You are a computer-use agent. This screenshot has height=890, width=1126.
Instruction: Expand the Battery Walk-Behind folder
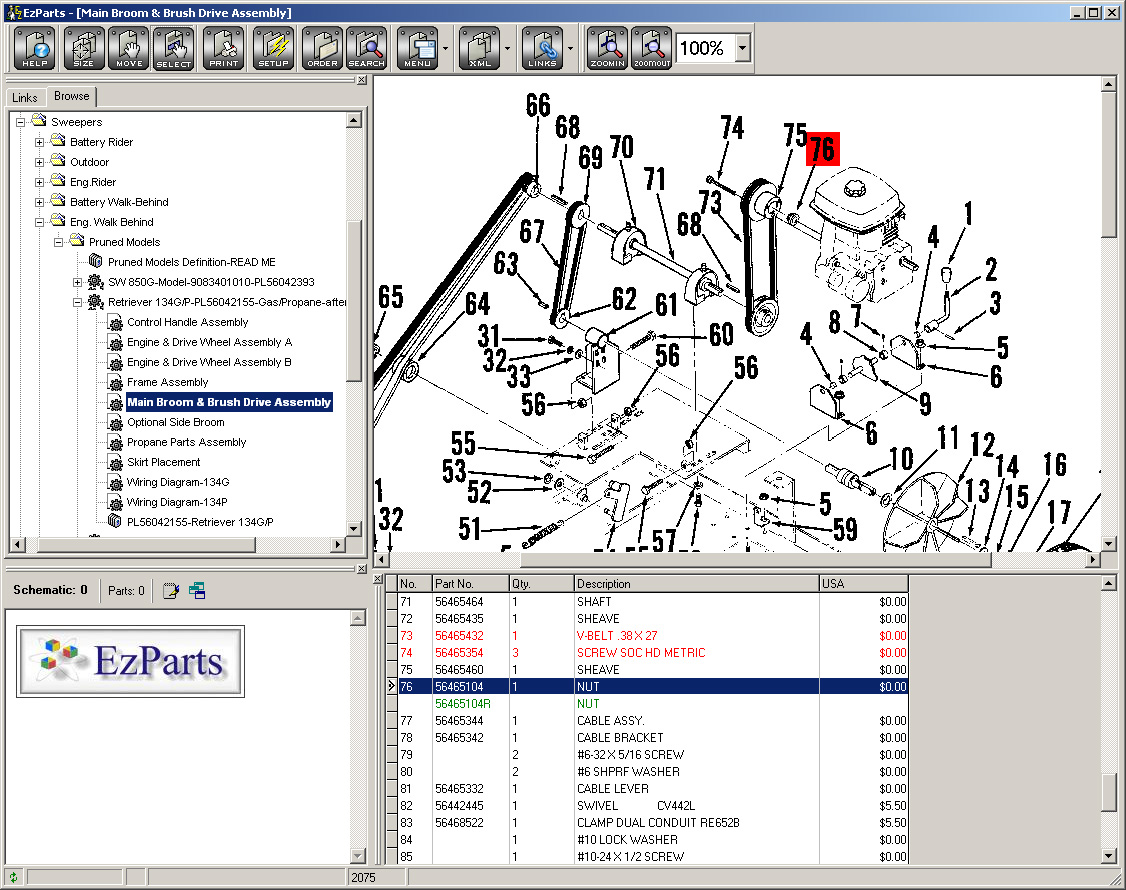coord(39,203)
